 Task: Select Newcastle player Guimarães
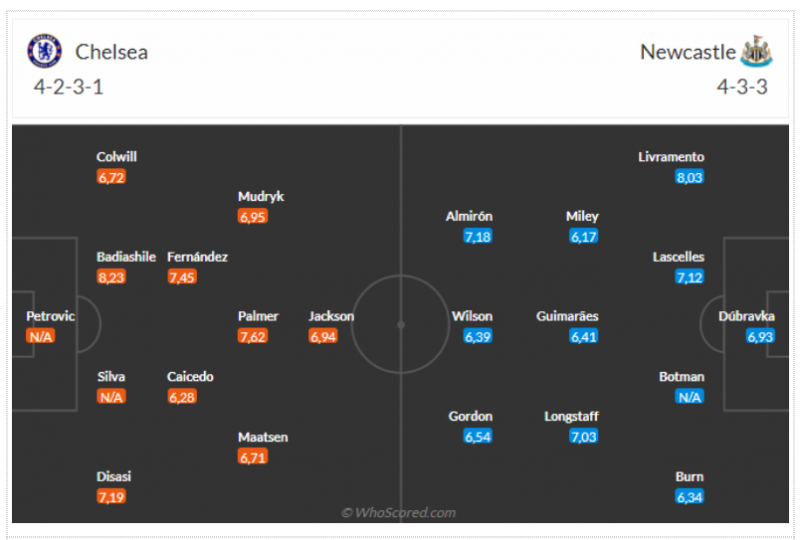(x=567, y=316)
